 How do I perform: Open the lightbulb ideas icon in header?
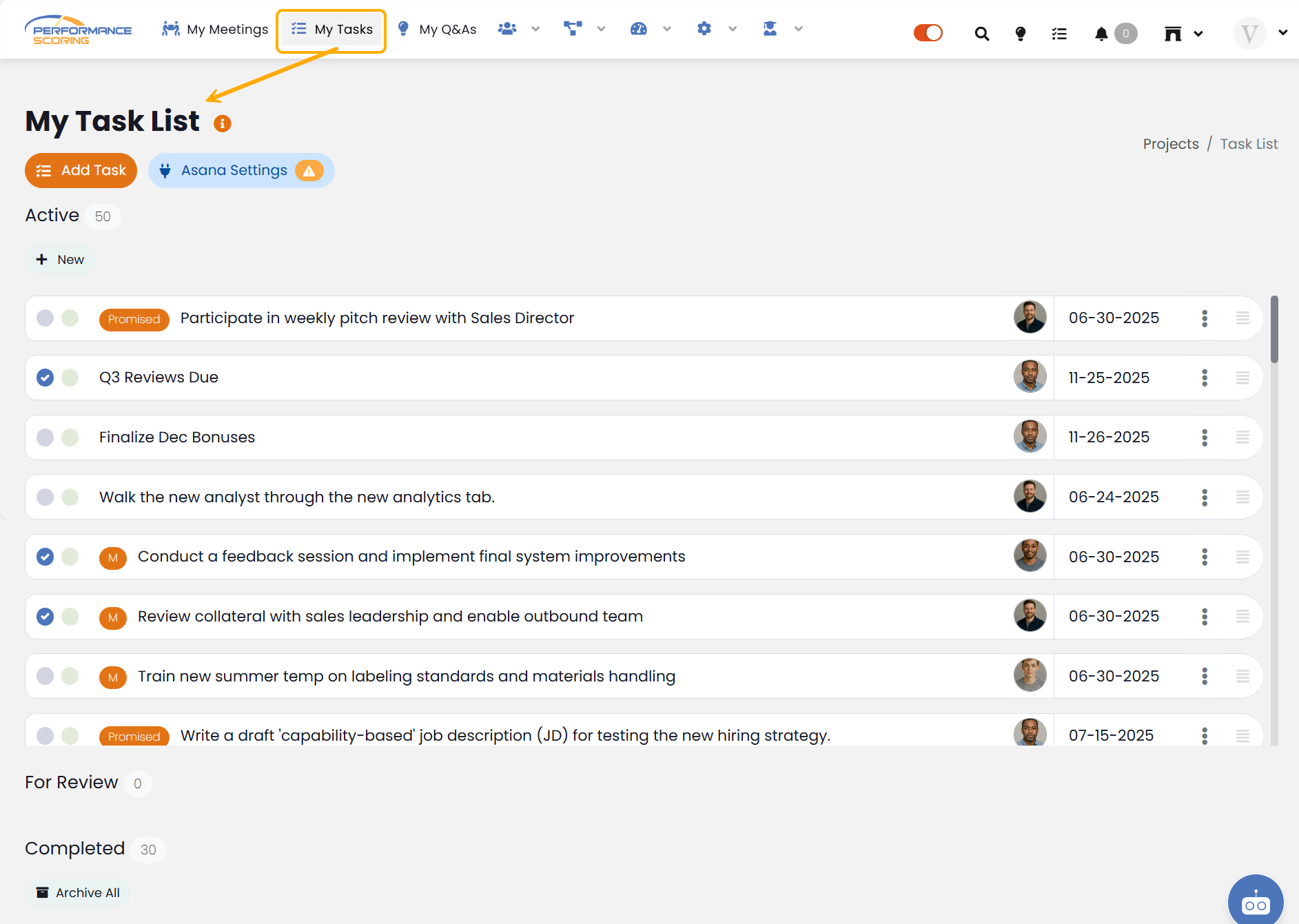tap(1021, 33)
